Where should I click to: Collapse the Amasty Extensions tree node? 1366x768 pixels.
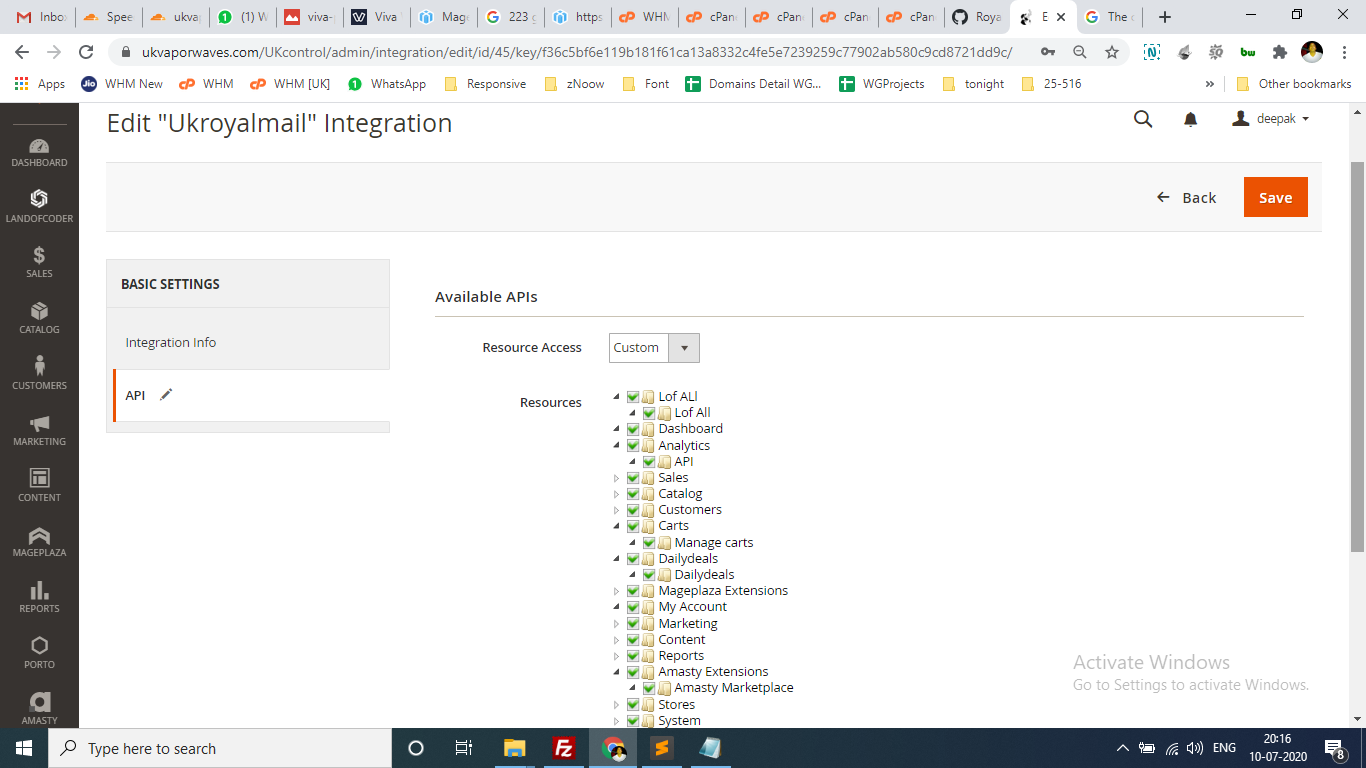pos(616,672)
